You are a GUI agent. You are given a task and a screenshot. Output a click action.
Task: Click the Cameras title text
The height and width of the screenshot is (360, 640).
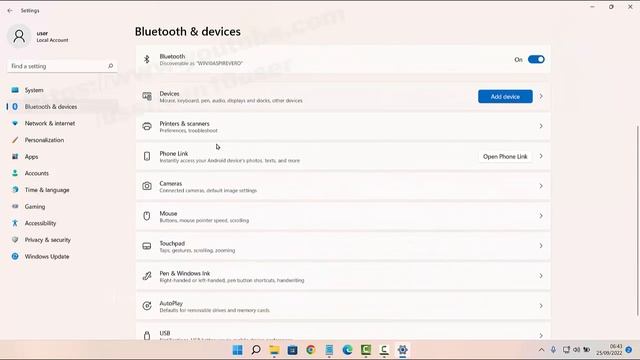[x=171, y=183]
